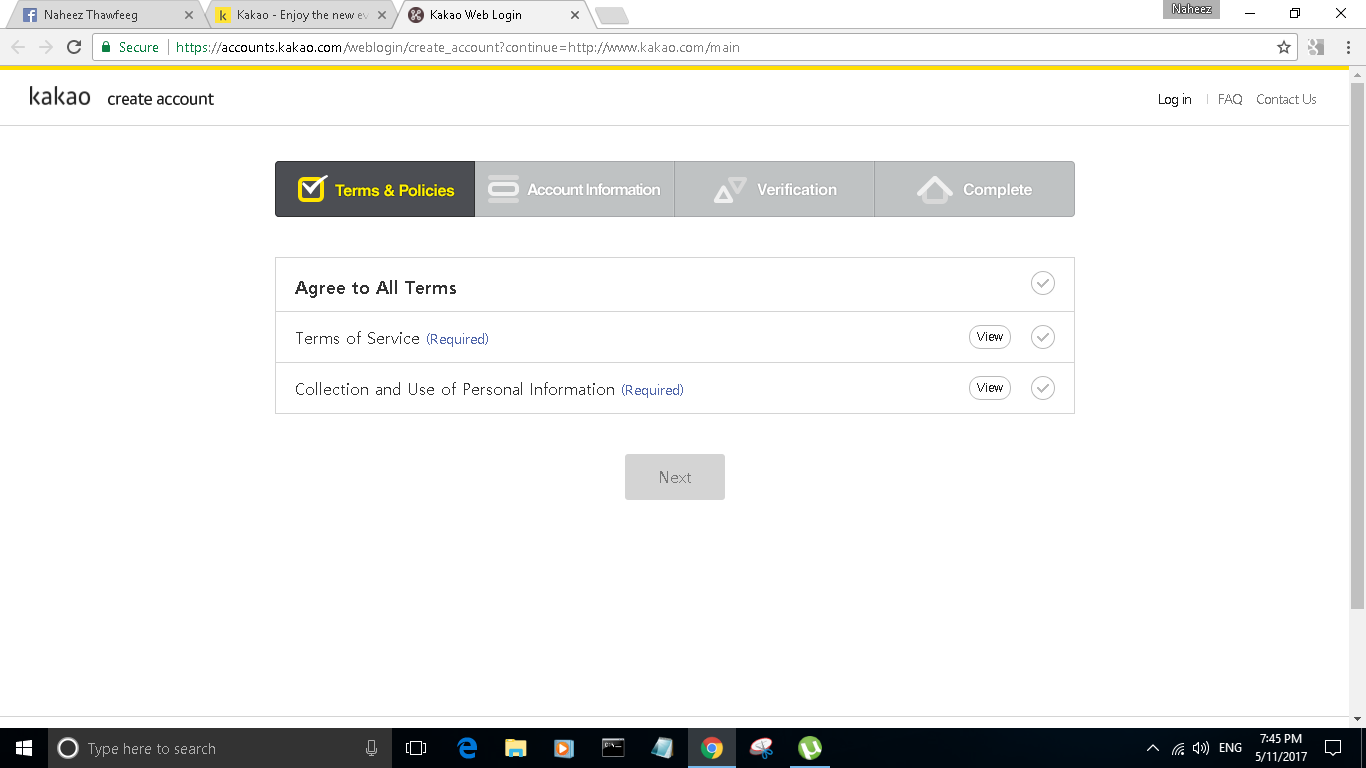Open the notepad-like taskbar icon
Image resolution: width=1366 pixels, height=768 pixels.
click(662, 748)
